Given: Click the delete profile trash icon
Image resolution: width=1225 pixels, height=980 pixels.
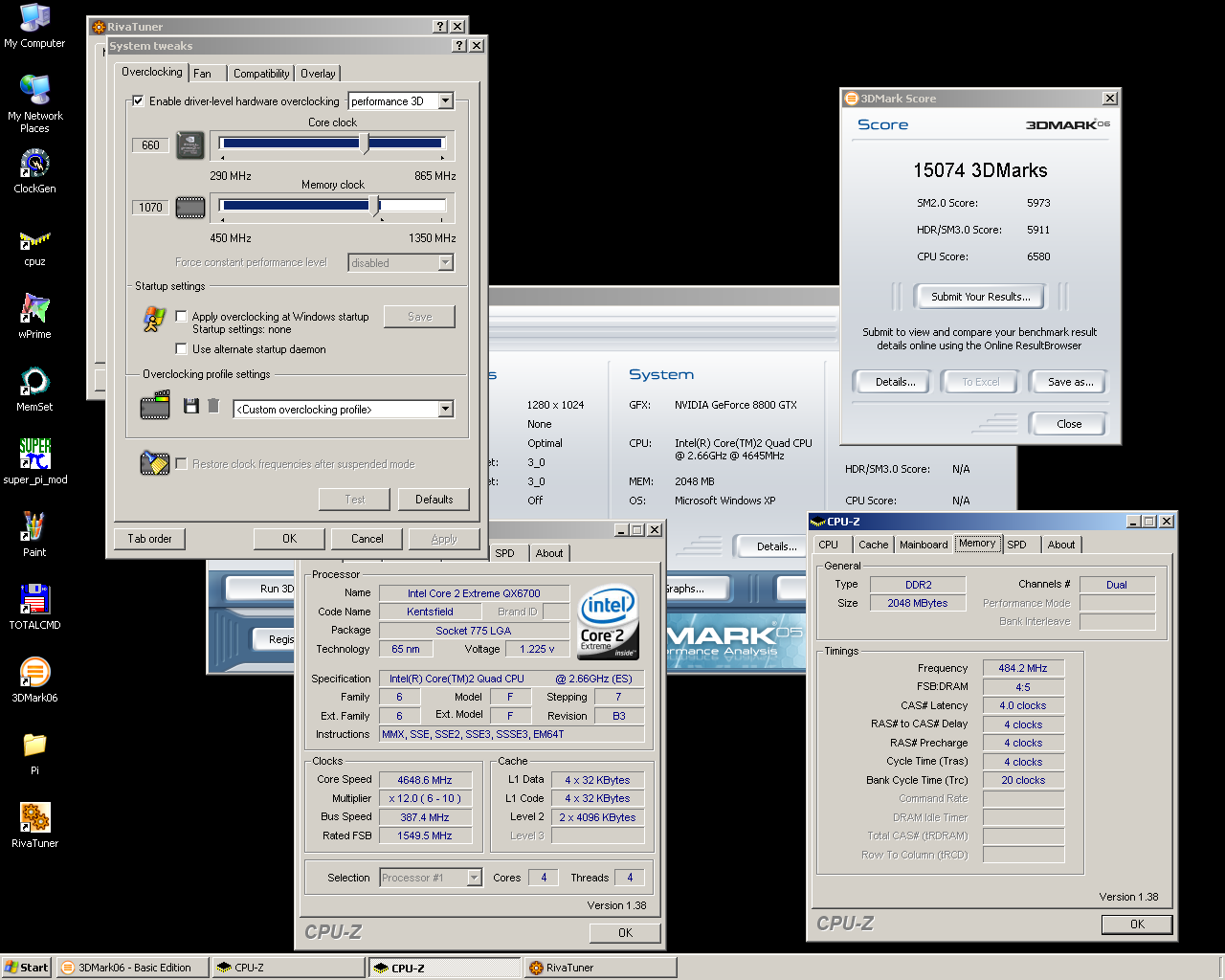Looking at the screenshot, I should (213, 407).
